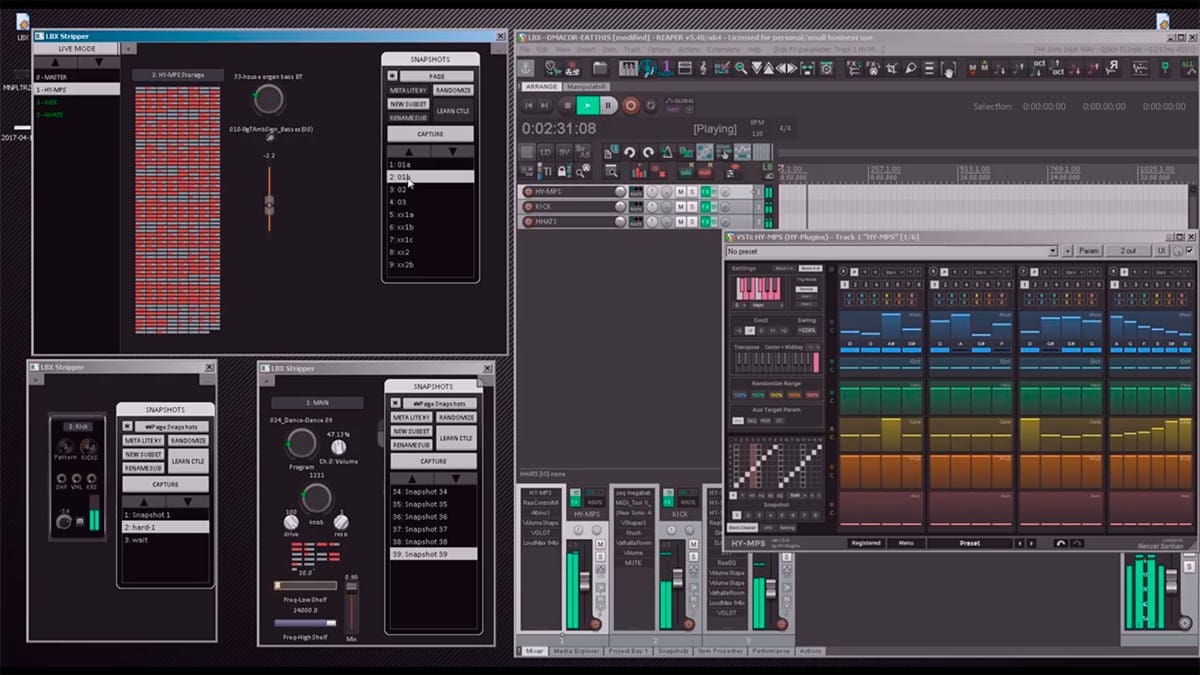Toggle the HY-MPS plugin bypass checkbox
The height and width of the screenshot is (675, 1200).
point(1190,251)
